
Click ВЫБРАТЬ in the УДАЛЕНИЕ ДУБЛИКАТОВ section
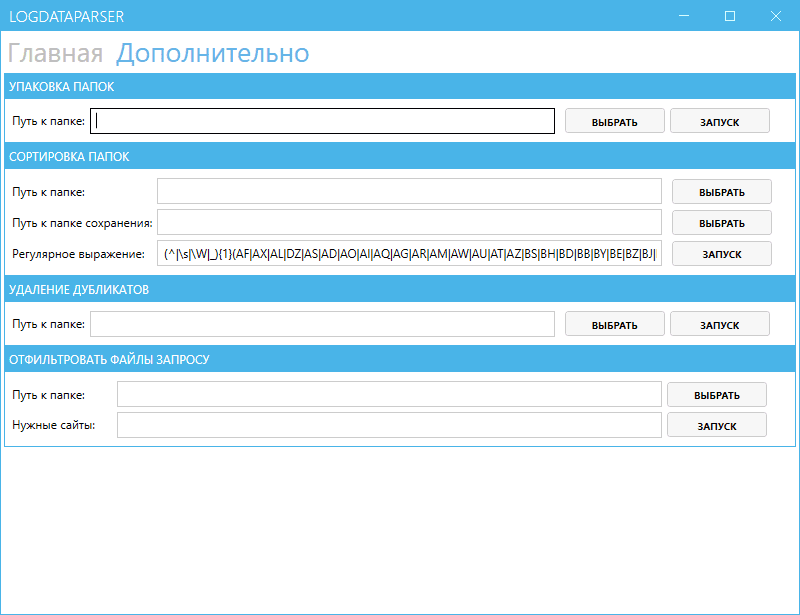coord(614,323)
